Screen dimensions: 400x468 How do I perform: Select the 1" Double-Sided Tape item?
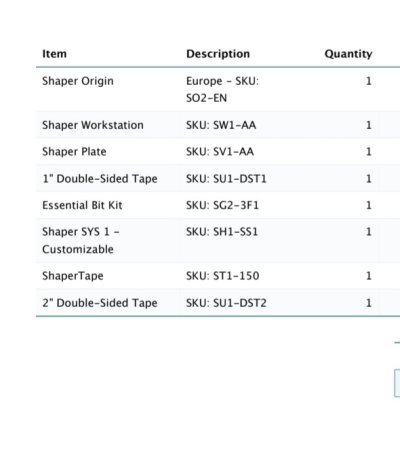(x=100, y=179)
